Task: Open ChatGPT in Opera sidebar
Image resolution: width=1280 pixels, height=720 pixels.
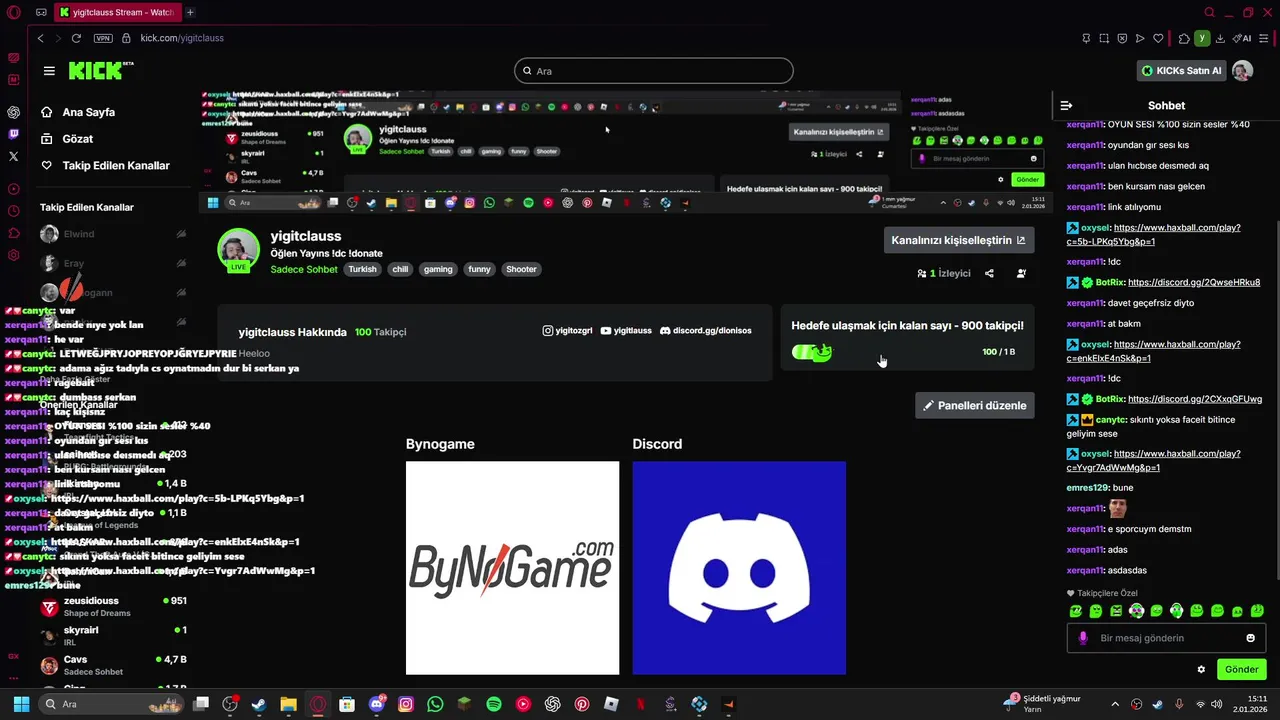Action: pyautogui.click(x=14, y=112)
